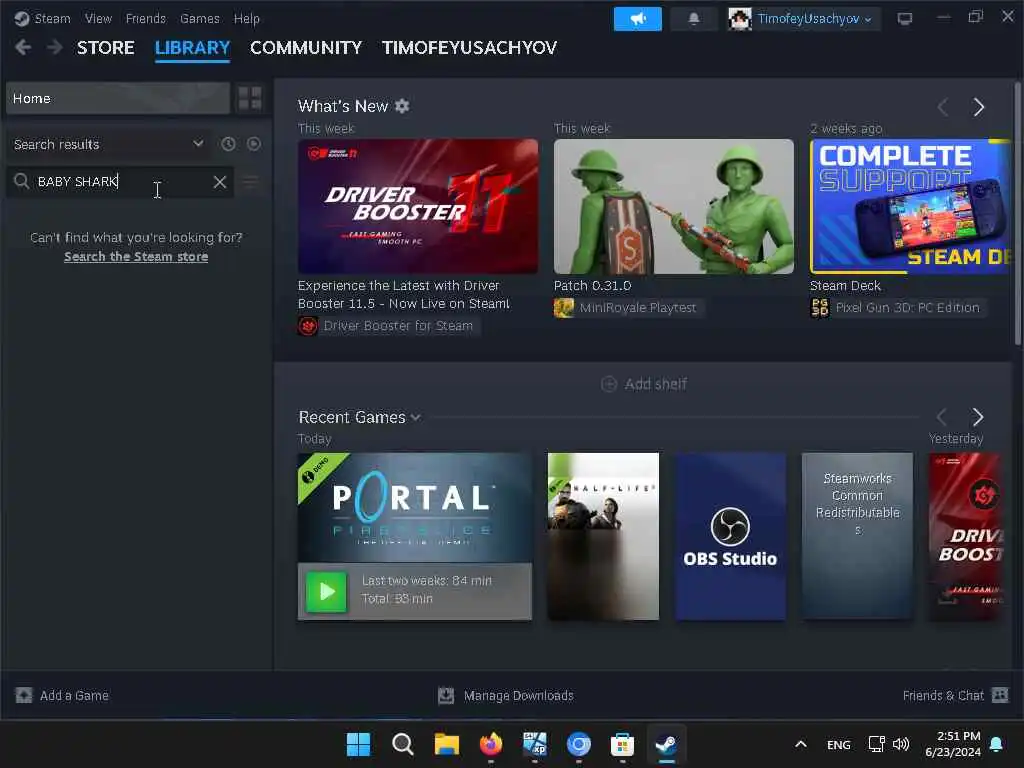
Task: Open the Steam menu
Action: (52, 19)
